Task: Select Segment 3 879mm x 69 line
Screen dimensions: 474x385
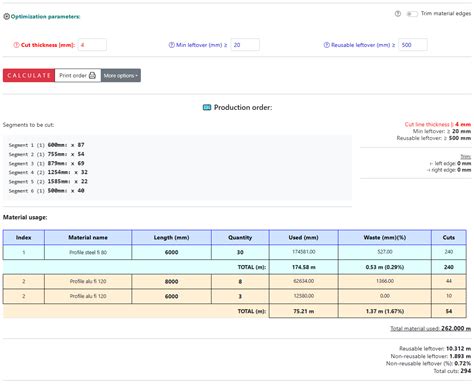Action: 46,163
